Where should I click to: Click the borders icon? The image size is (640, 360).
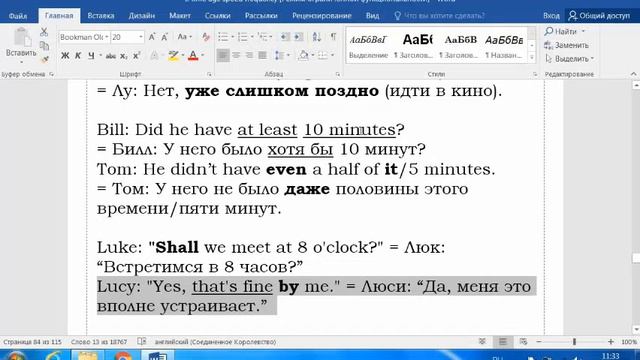(x=323, y=55)
